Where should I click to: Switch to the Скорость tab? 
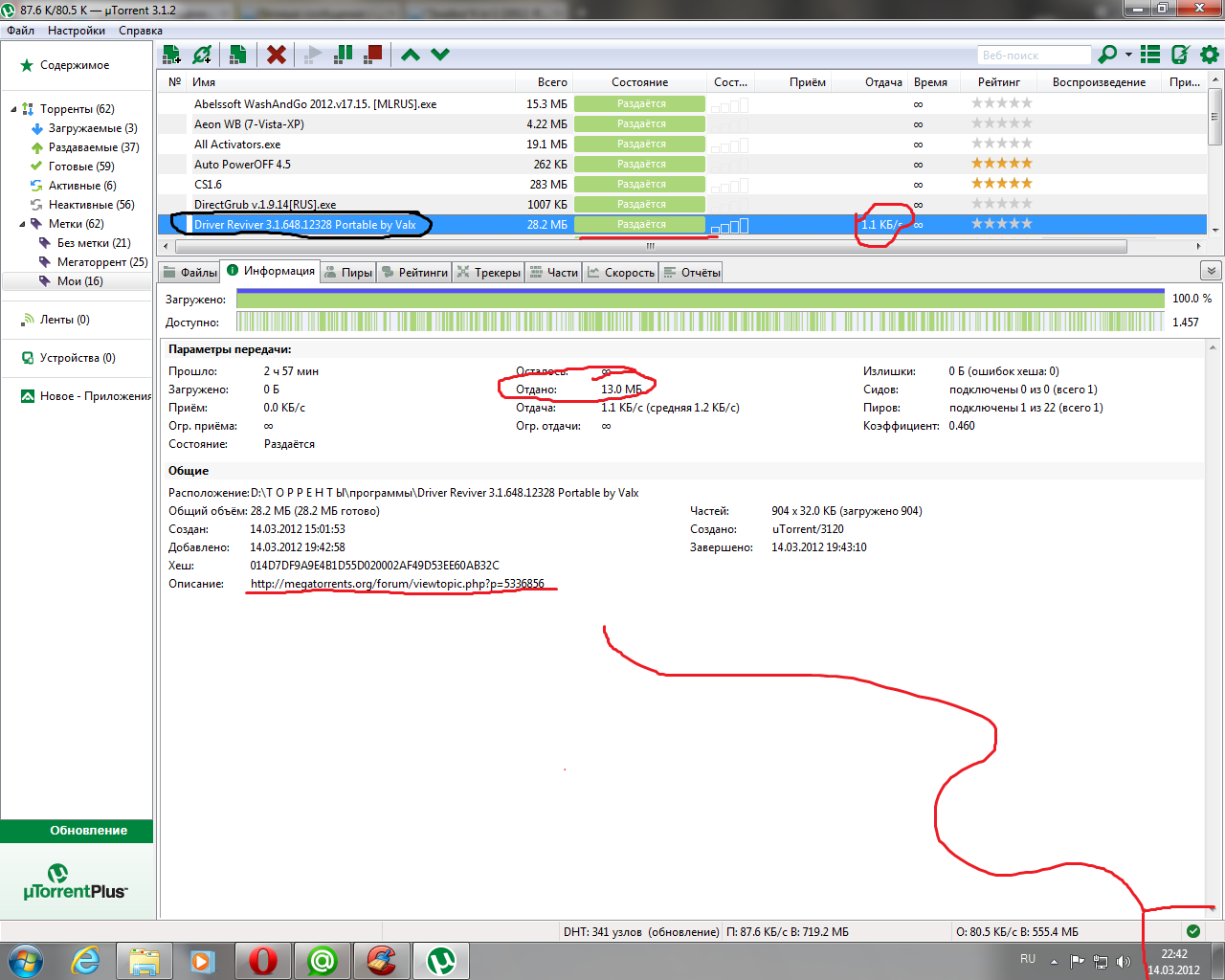point(620,273)
